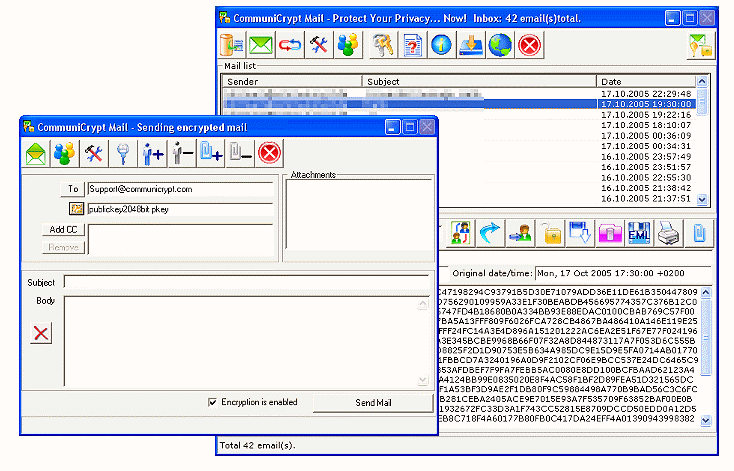This screenshot has width=734, height=471.
Task: Select the highlighted mail dated 17.10.2005 19:30:00
Action: [x=459, y=104]
